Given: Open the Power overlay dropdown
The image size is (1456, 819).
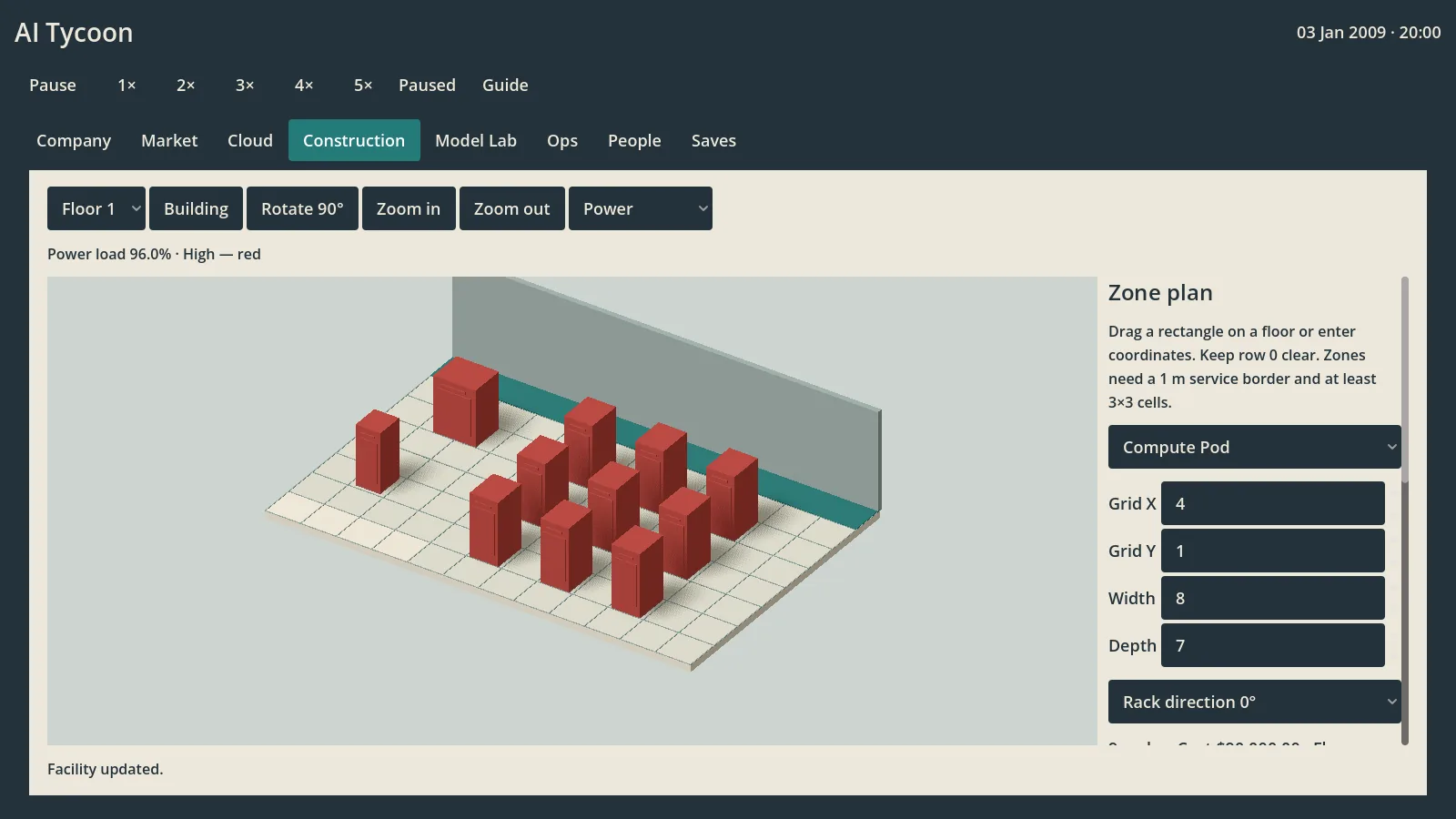Looking at the screenshot, I should pos(641,208).
